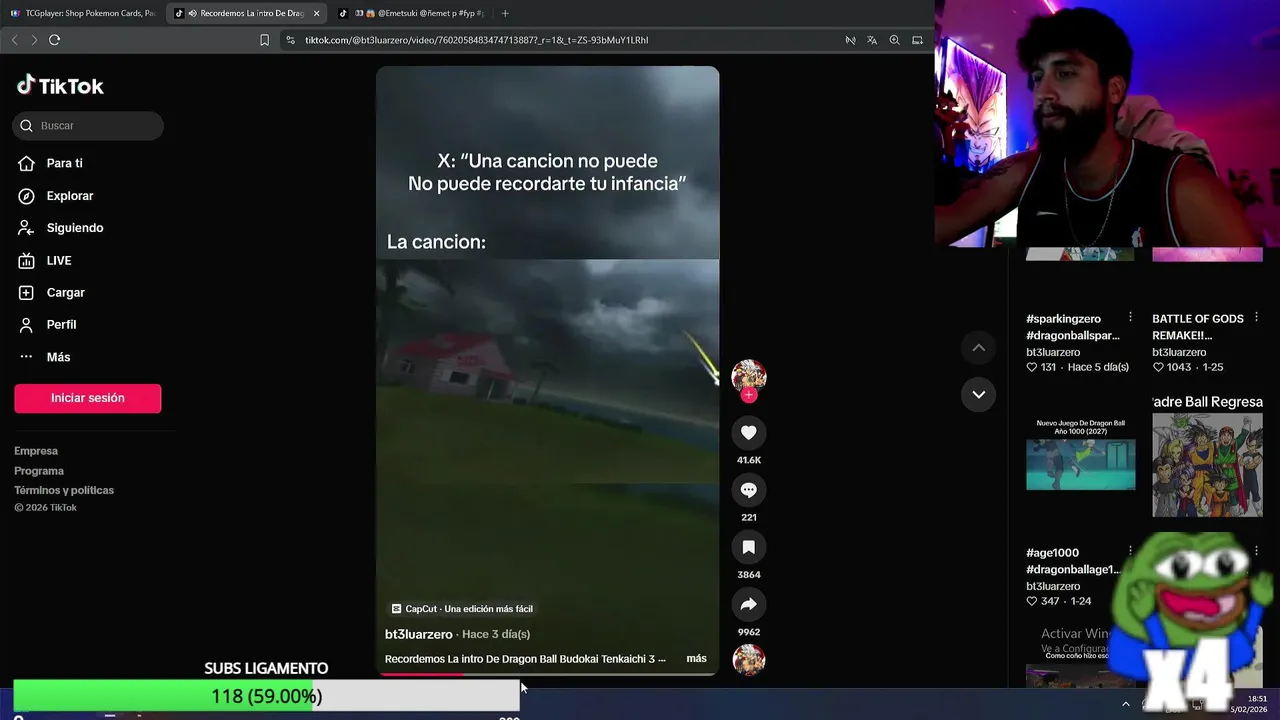This screenshot has height=720, width=1280.
Task: Open options for #age1000 video
Action: tap(1130, 551)
